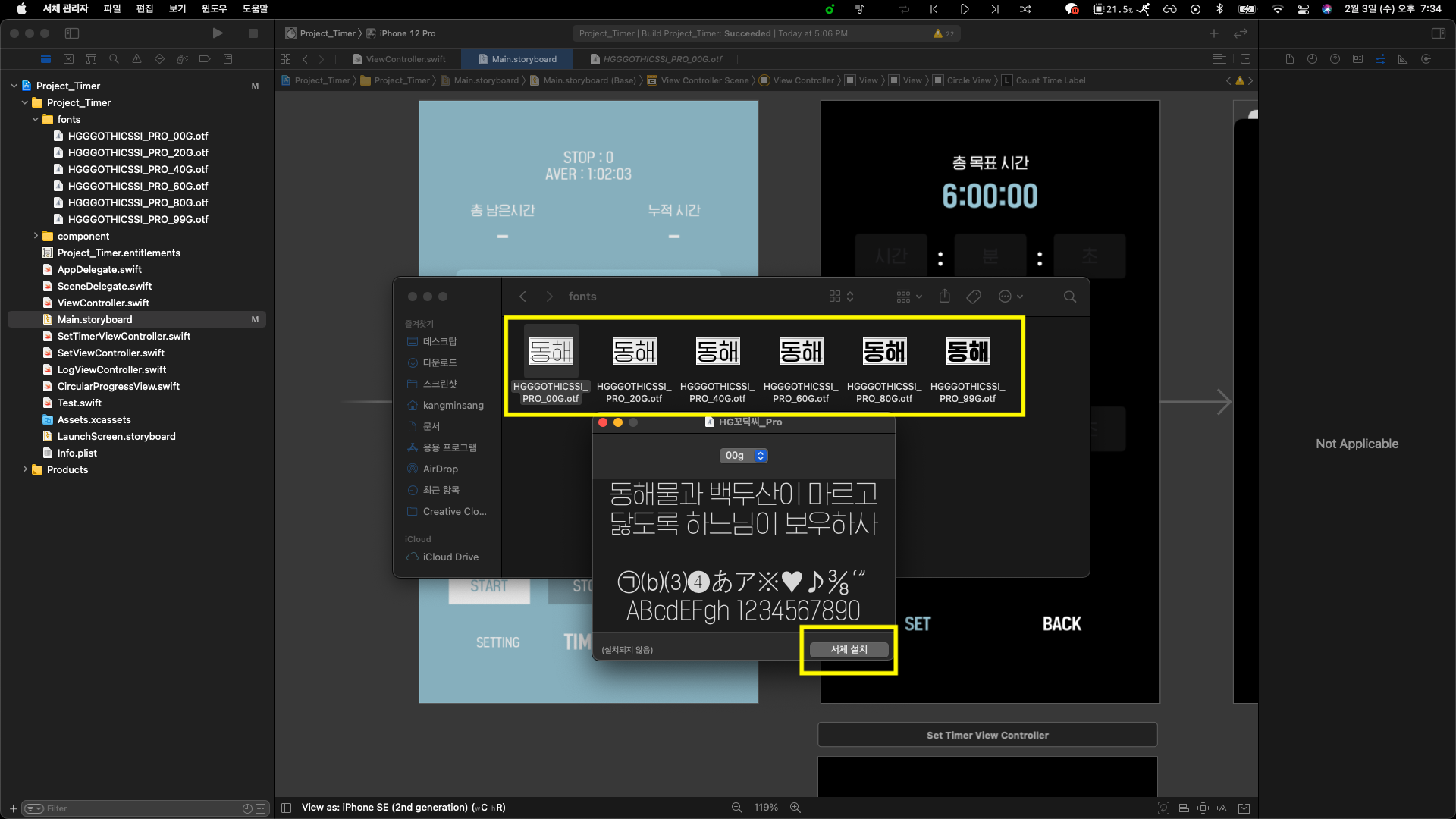The height and width of the screenshot is (819, 1456).
Task: Switch to HGGOTHICSSI_PRO_00G.otf tab
Action: 657,59
